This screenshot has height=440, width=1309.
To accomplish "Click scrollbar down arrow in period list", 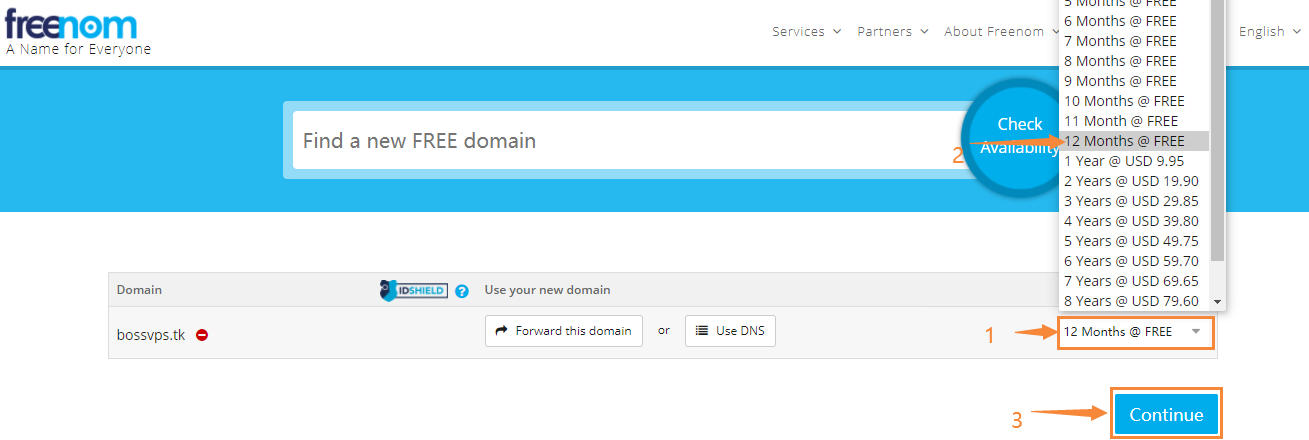I will click(1217, 301).
